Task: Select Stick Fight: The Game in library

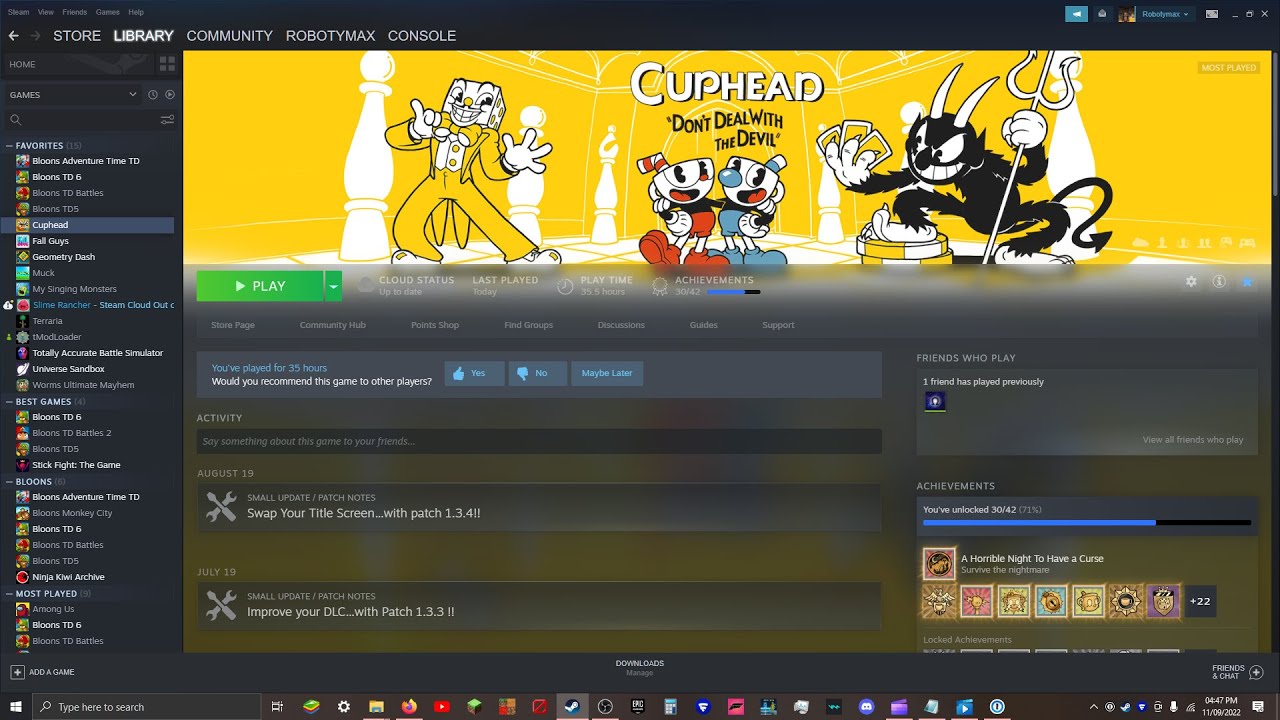Action: coord(76,465)
